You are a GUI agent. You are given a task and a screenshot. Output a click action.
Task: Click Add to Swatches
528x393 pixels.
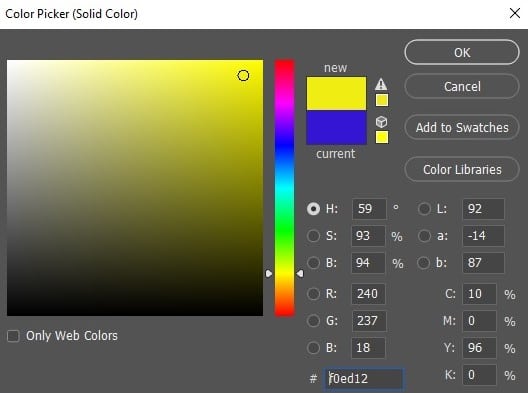[462, 127]
